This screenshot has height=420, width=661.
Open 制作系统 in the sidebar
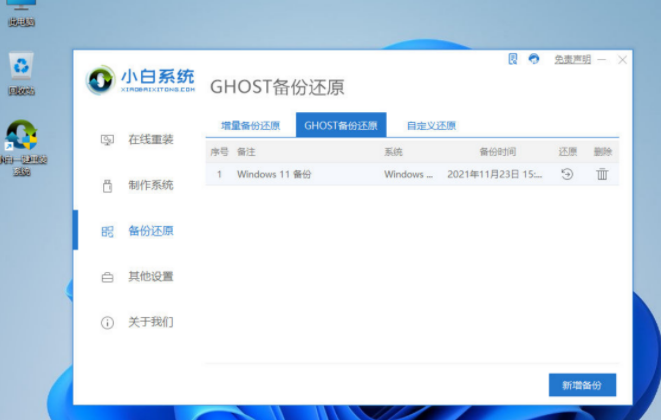click(151, 185)
